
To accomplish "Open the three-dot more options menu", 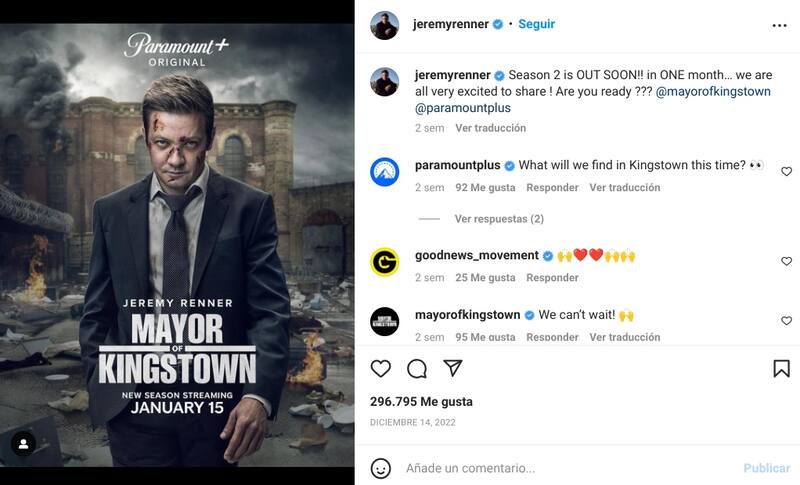I will [780, 24].
